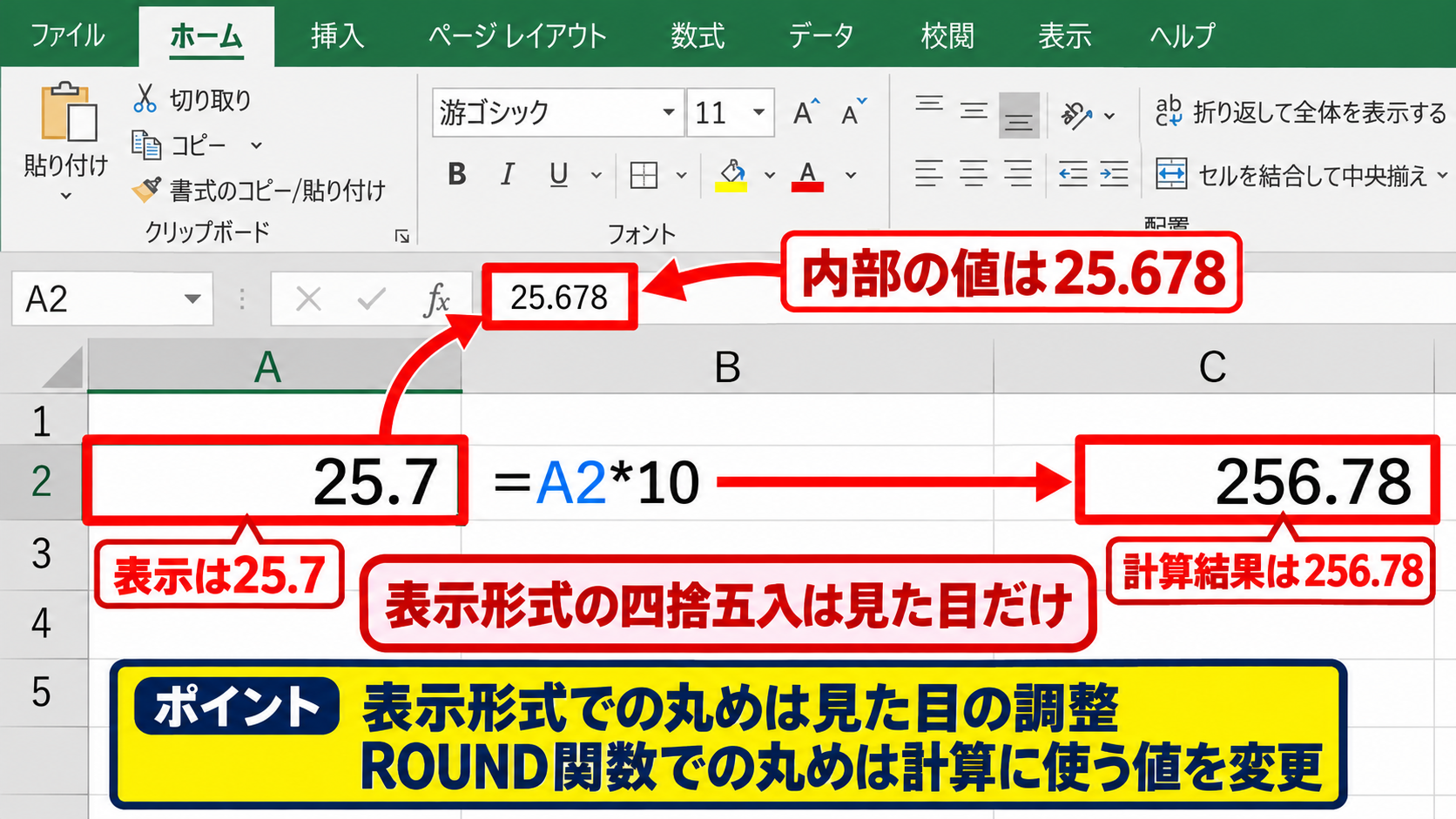This screenshot has width=1456, height=819.
Task: Toggle bottom align button
Action: point(1019,115)
